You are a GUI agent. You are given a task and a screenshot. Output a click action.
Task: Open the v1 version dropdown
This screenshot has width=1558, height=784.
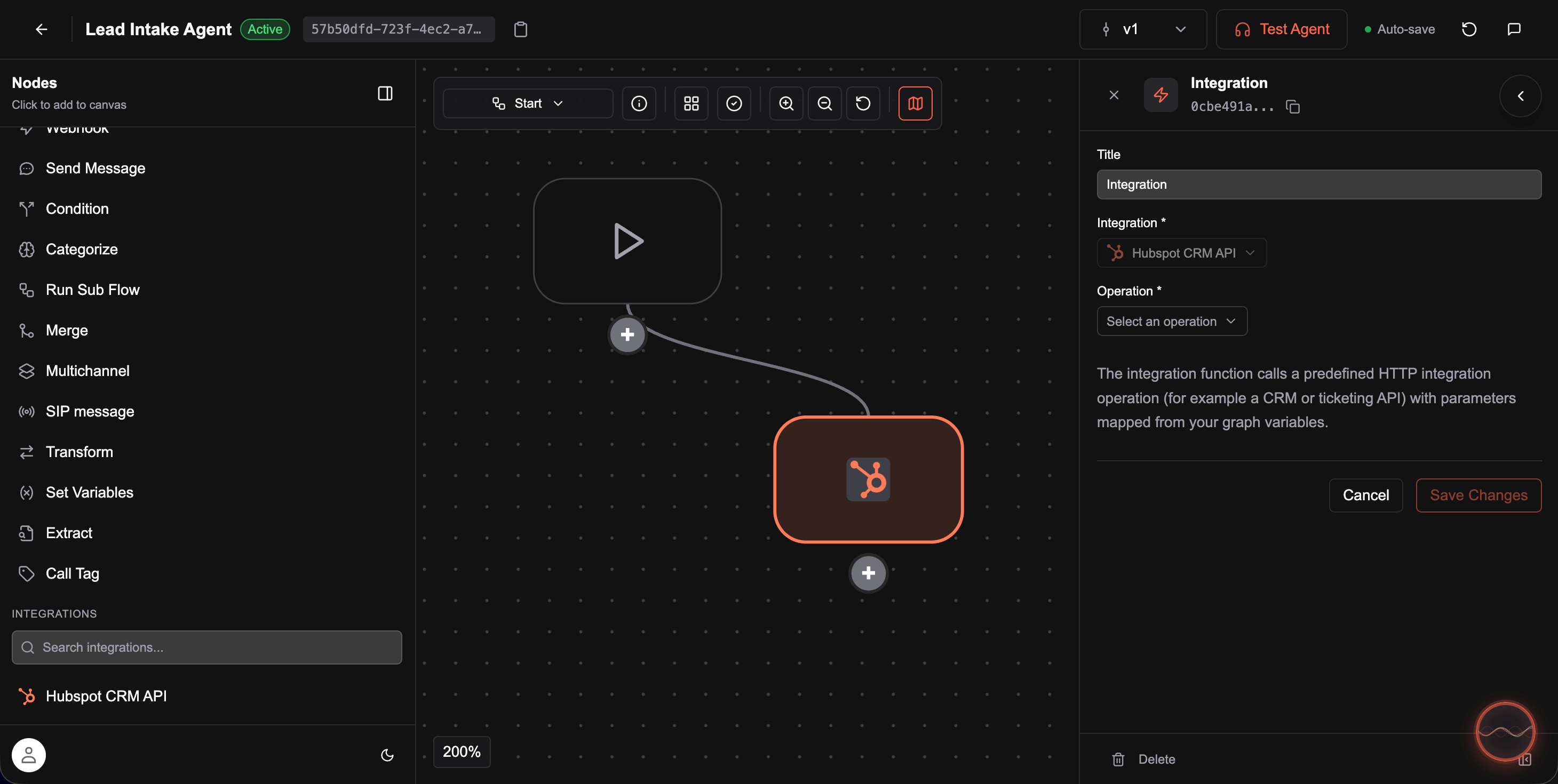1142,29
